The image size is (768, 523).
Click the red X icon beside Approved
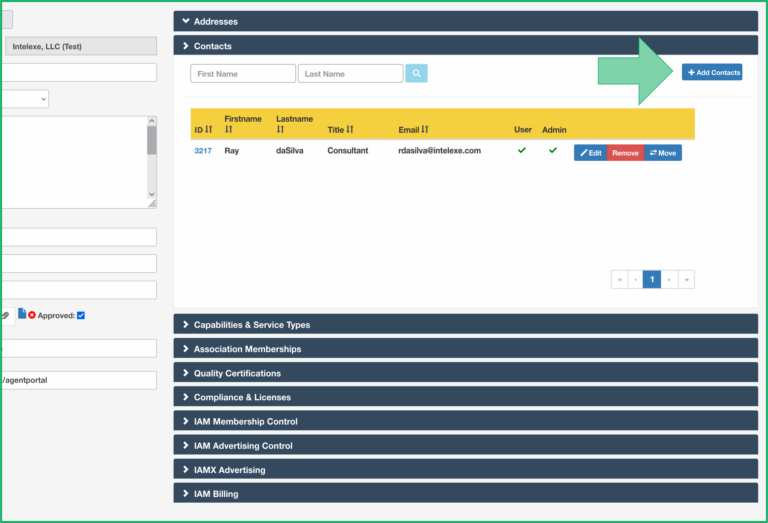(32, 315)
